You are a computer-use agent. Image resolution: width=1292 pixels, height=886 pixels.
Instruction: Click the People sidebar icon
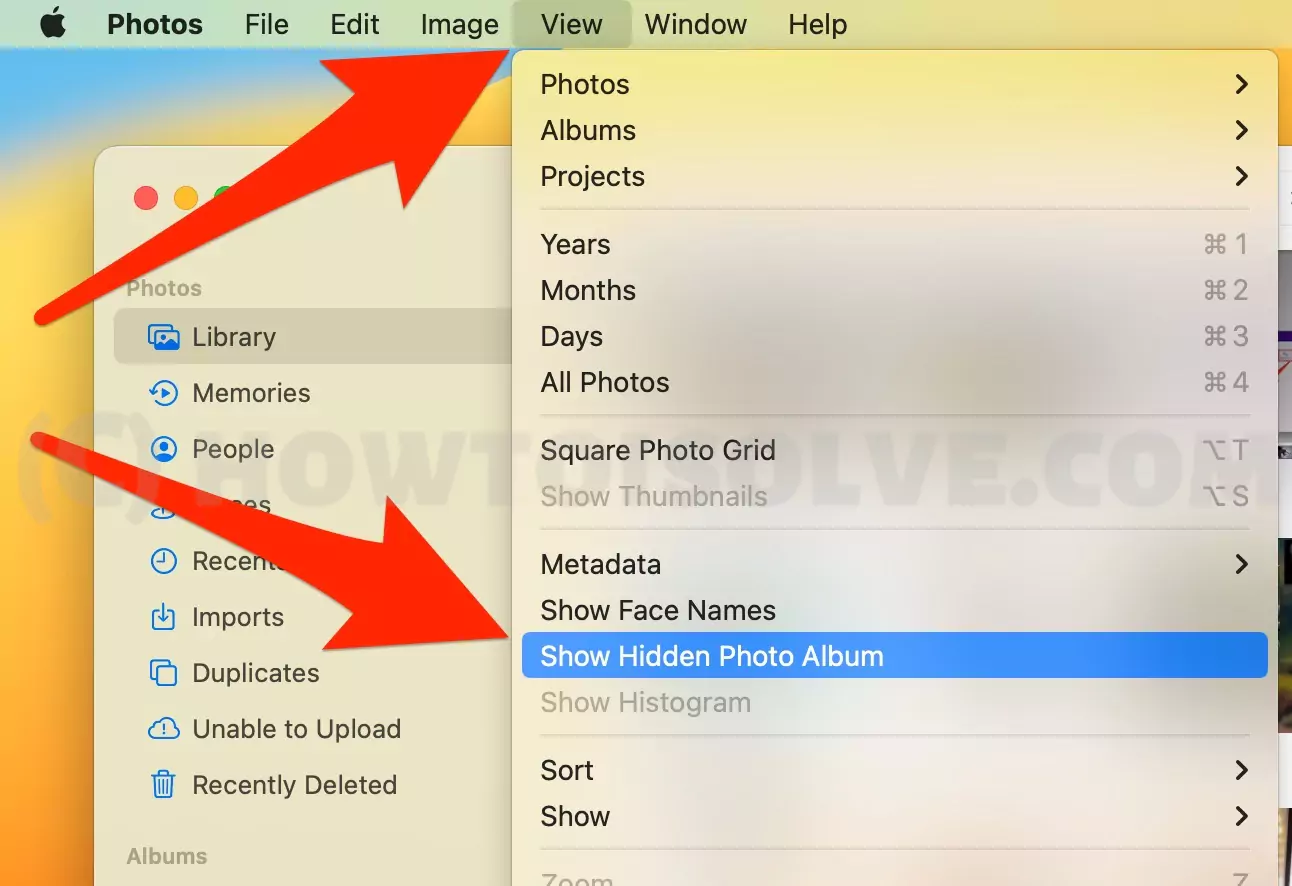coord(163,449)
